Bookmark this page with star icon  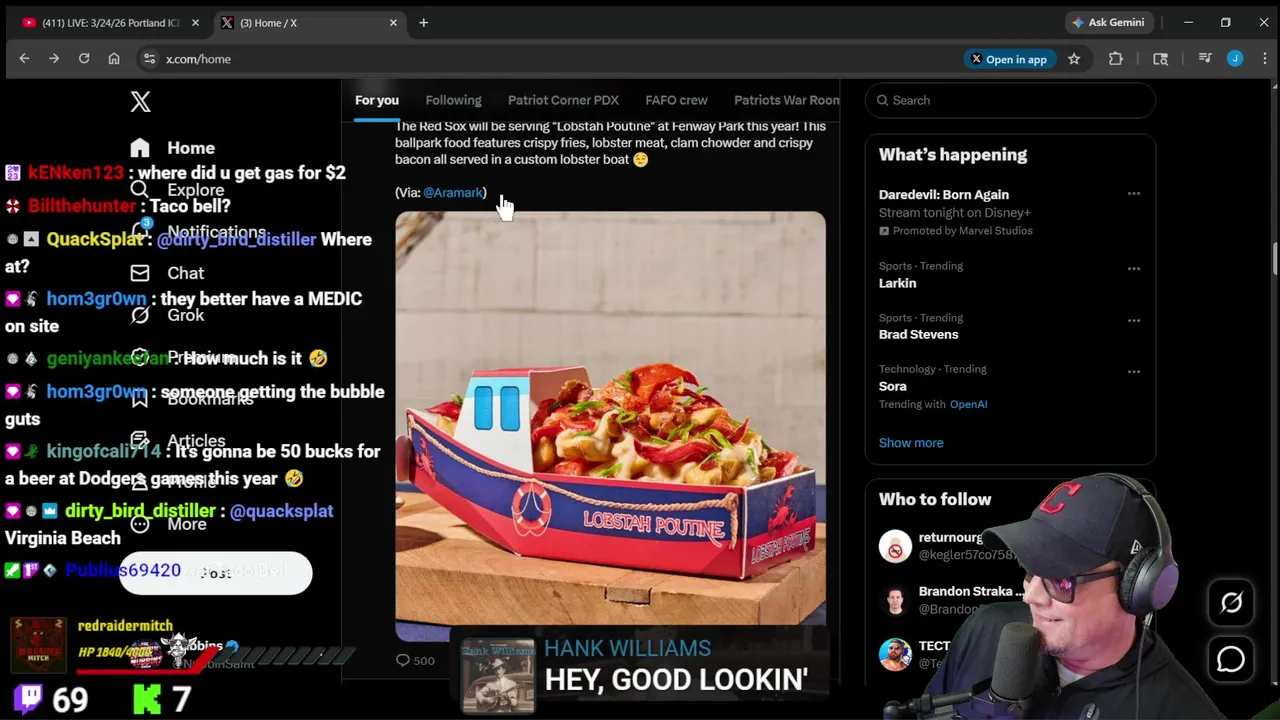[1074, 59]
